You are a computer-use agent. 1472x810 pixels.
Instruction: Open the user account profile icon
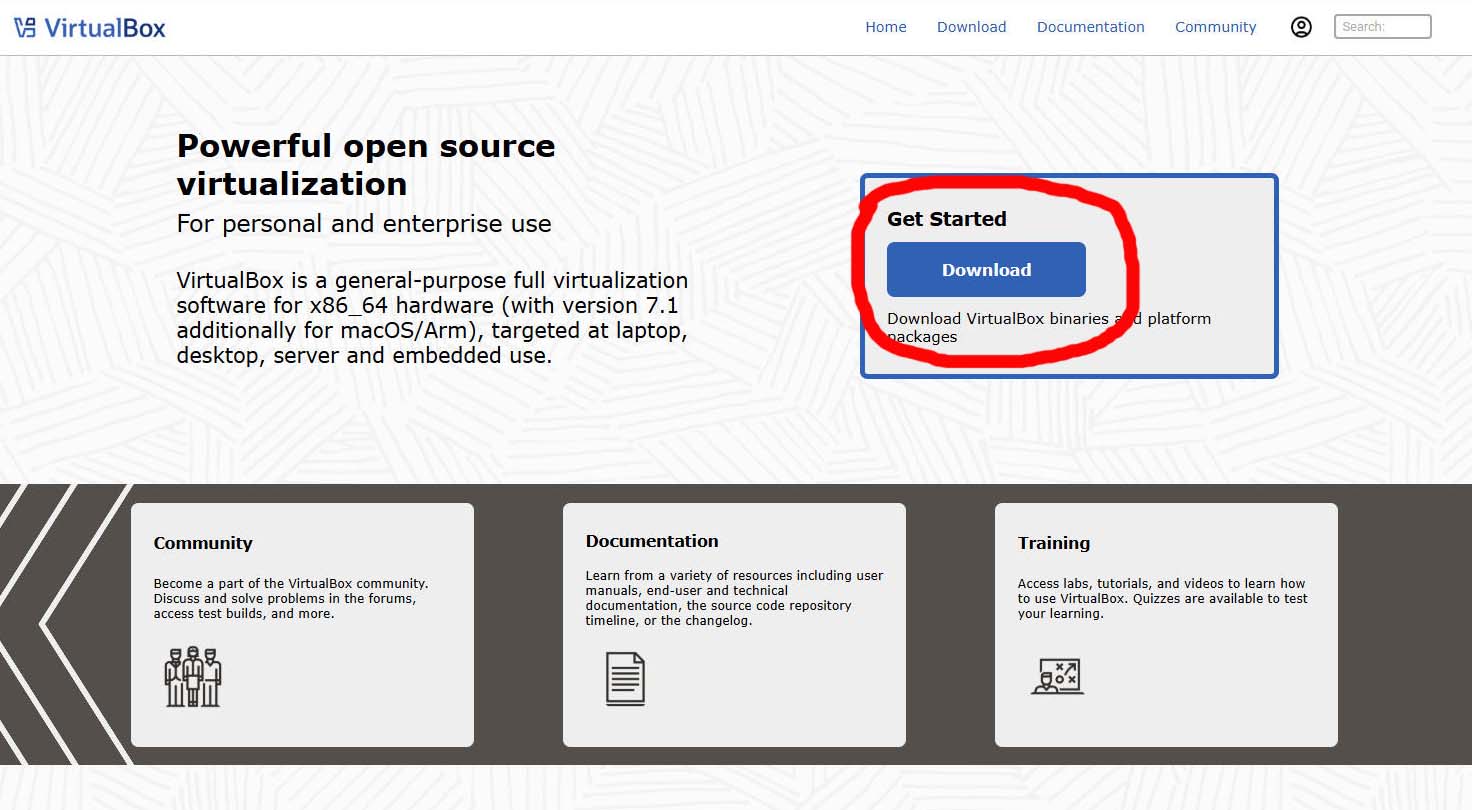tap(1301, 27)
